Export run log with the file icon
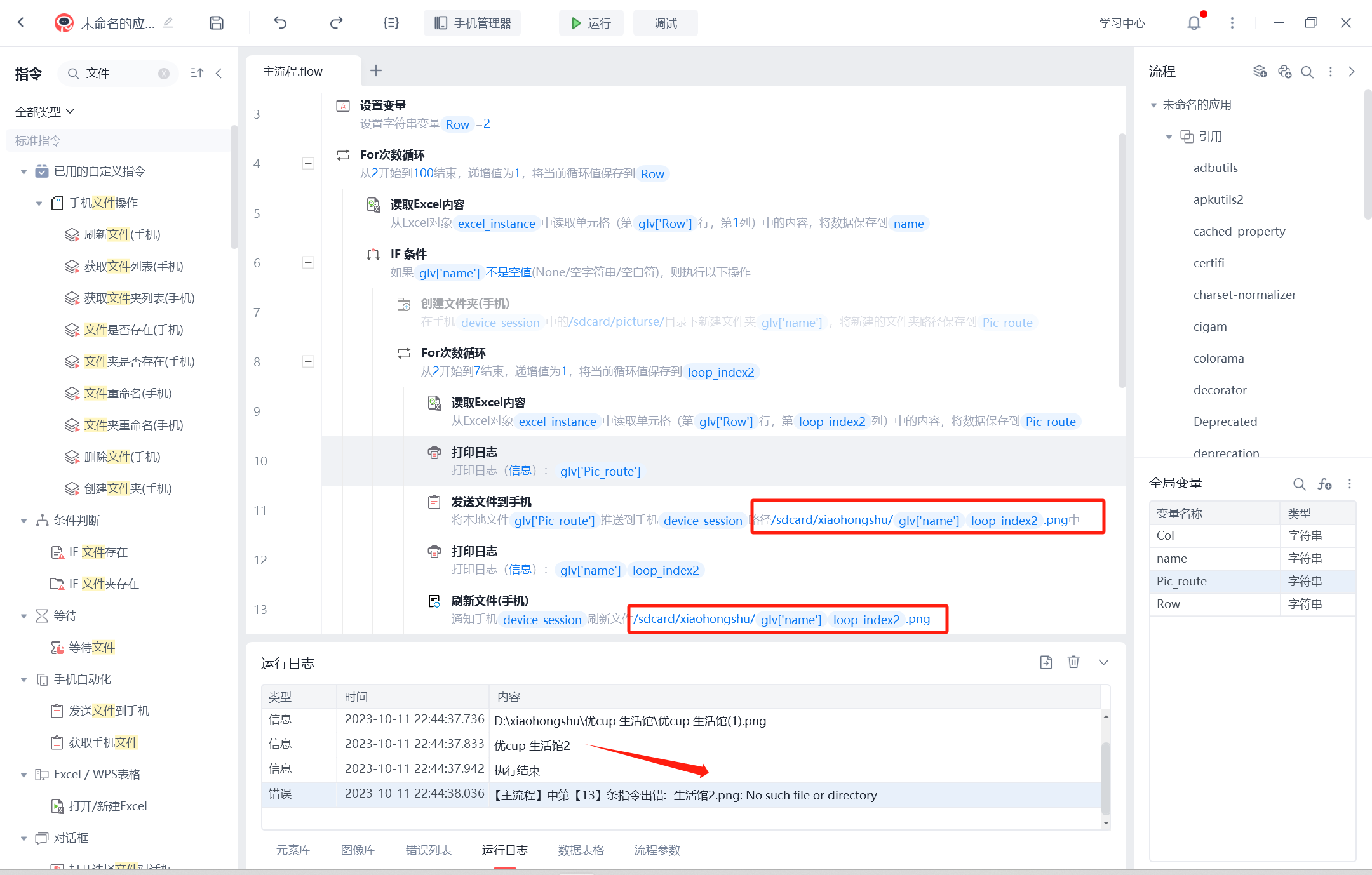The image size is (1372, 875). (x=1046, y=662)
